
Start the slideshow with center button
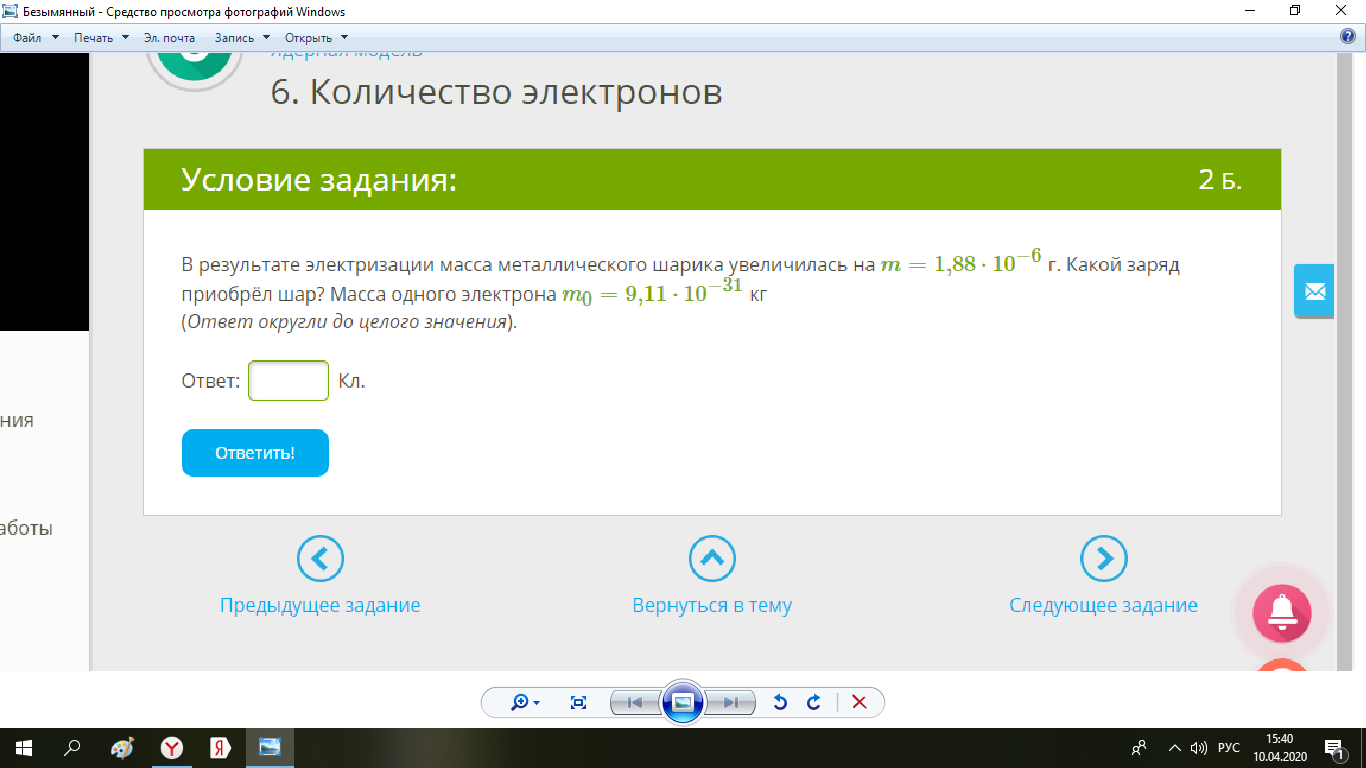pos(683,702)
